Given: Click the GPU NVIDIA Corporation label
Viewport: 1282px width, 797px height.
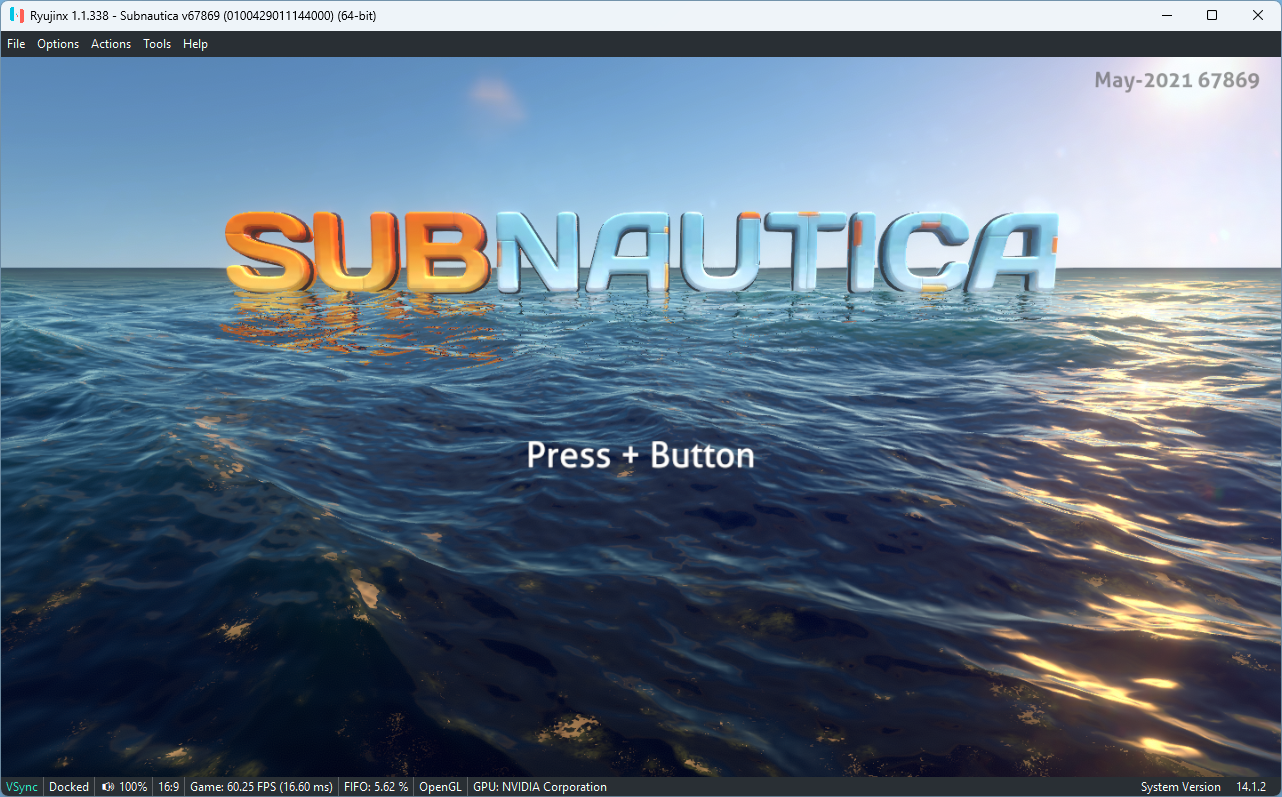Looking at the screenshot, I should coord(540,786).
